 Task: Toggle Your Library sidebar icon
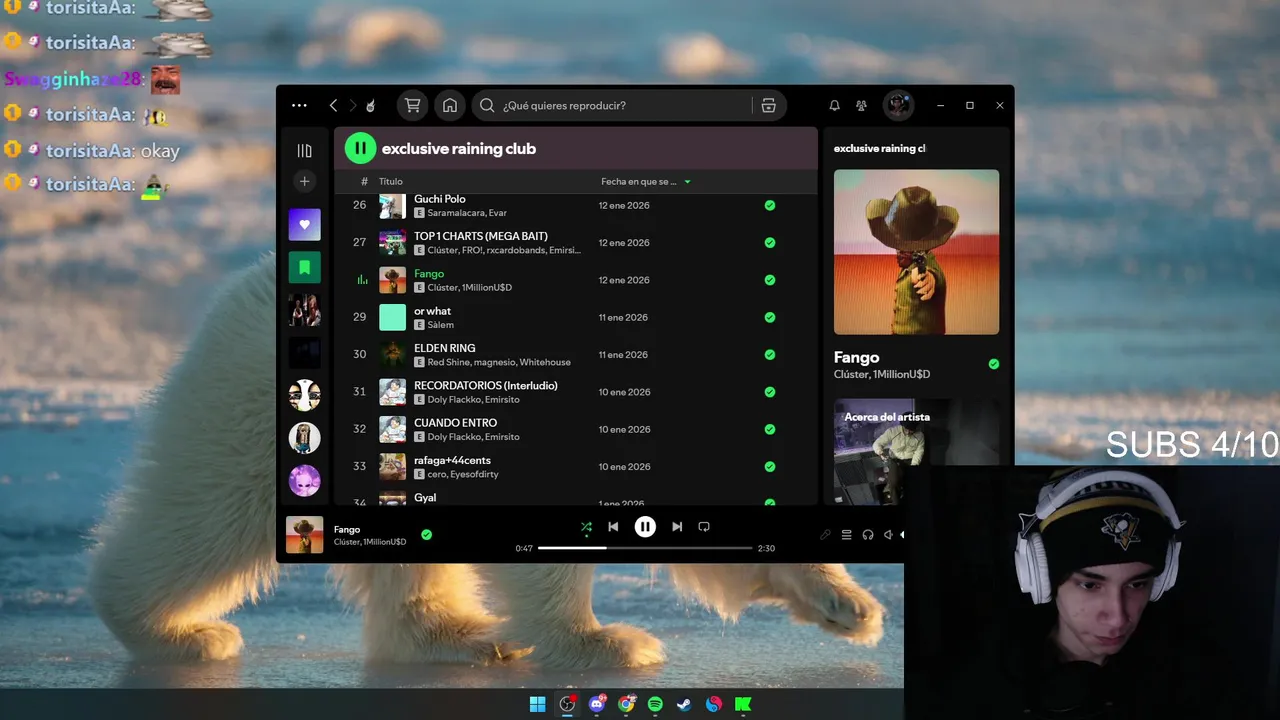[305, 150]
